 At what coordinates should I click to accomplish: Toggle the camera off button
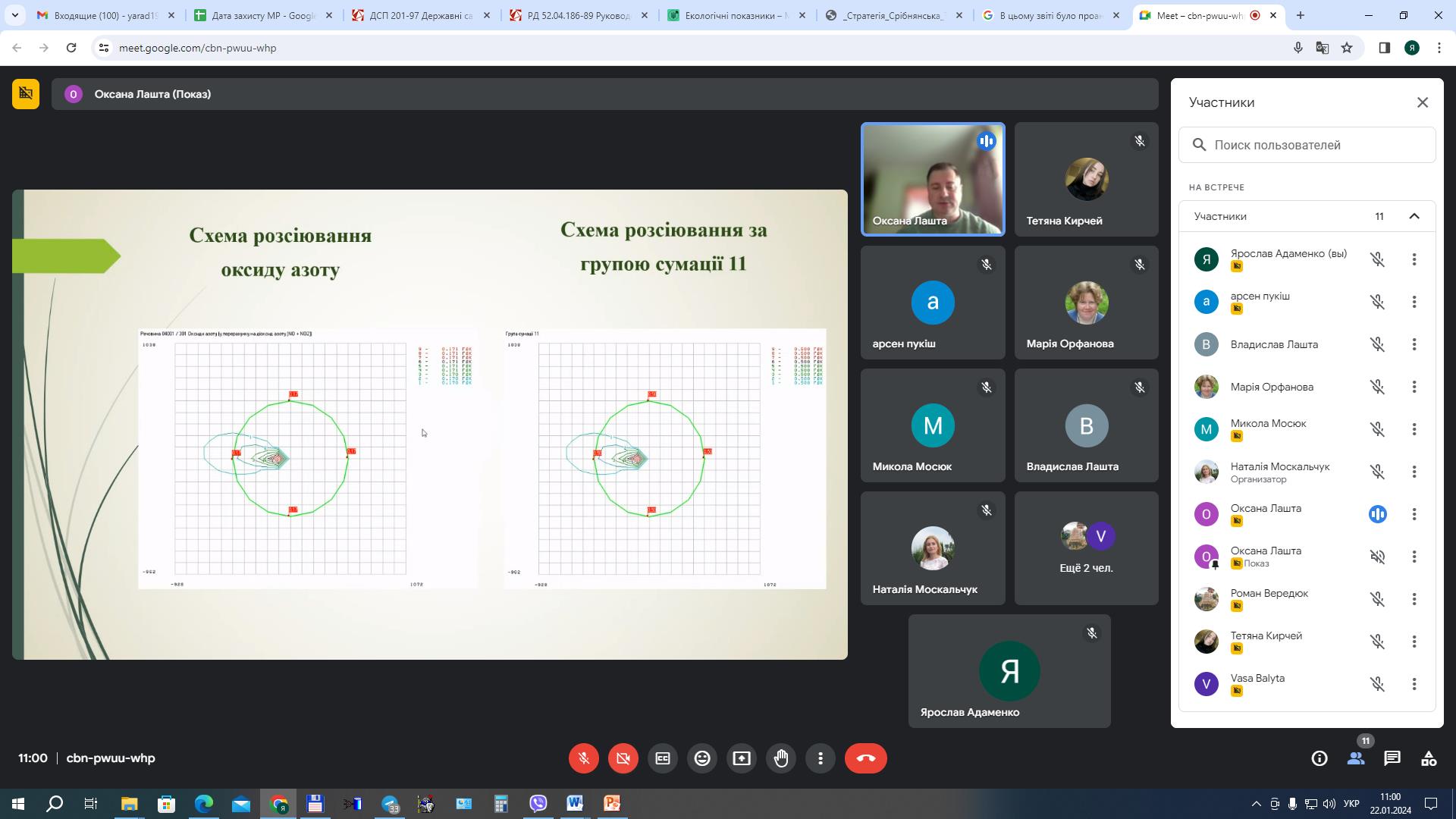tap(623, 758)
